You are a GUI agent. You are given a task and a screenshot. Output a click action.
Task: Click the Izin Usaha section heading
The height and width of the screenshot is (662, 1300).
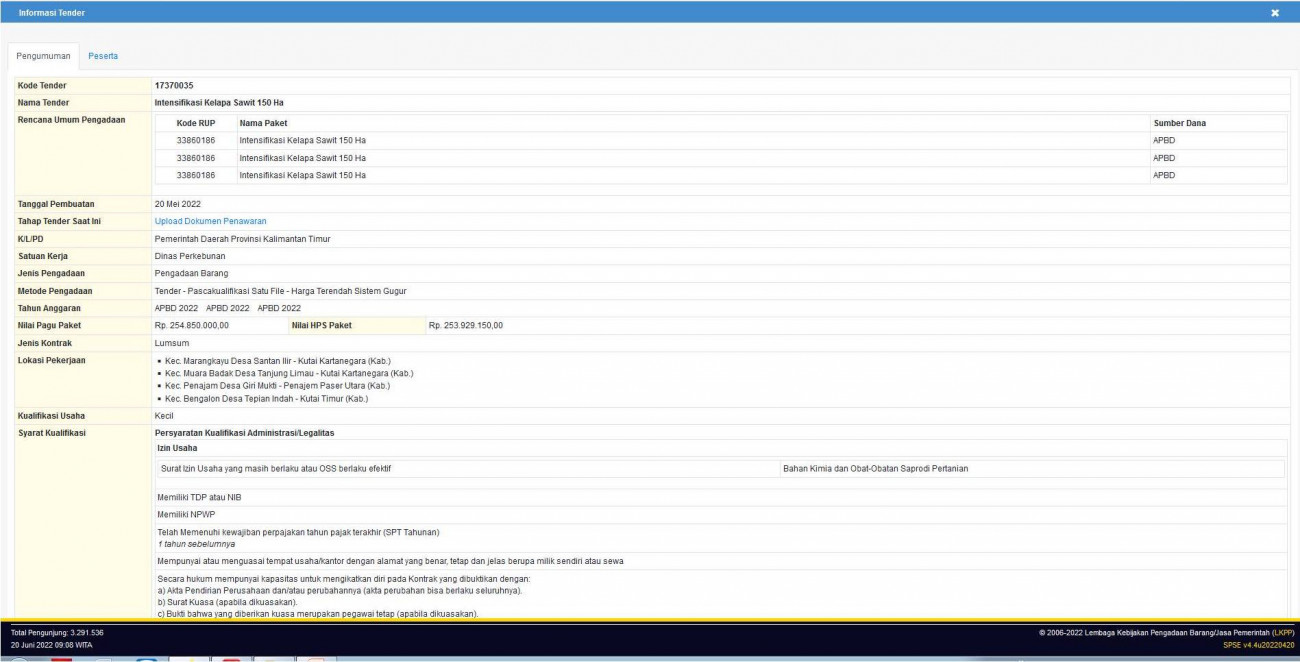pos(177,448)
